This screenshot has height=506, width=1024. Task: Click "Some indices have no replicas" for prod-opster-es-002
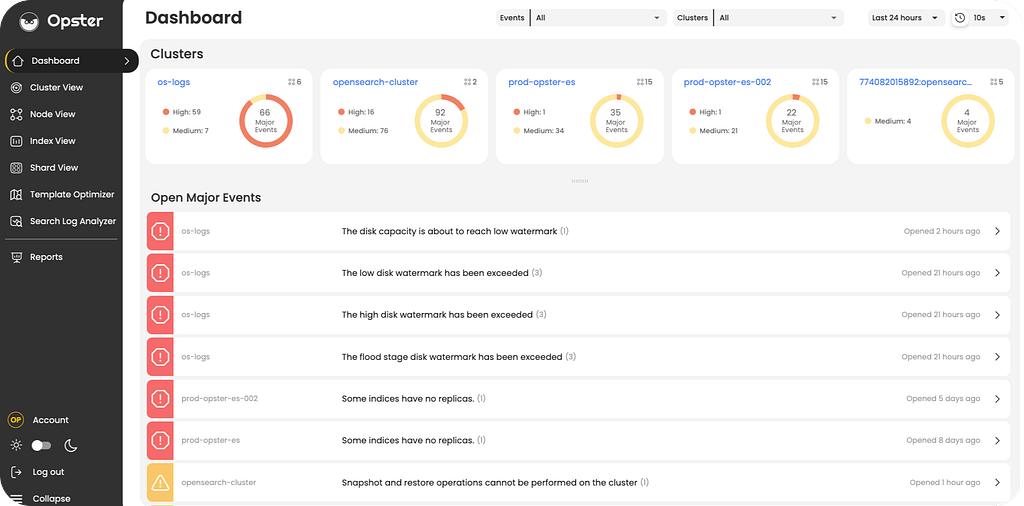click(x=408, y=398)
